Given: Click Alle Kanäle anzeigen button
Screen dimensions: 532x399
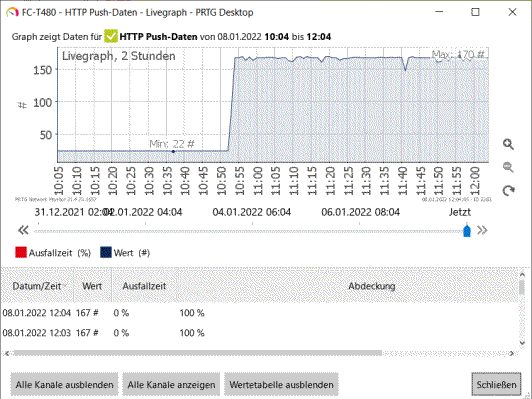Looking at the screenshot, I should point(171,385).
